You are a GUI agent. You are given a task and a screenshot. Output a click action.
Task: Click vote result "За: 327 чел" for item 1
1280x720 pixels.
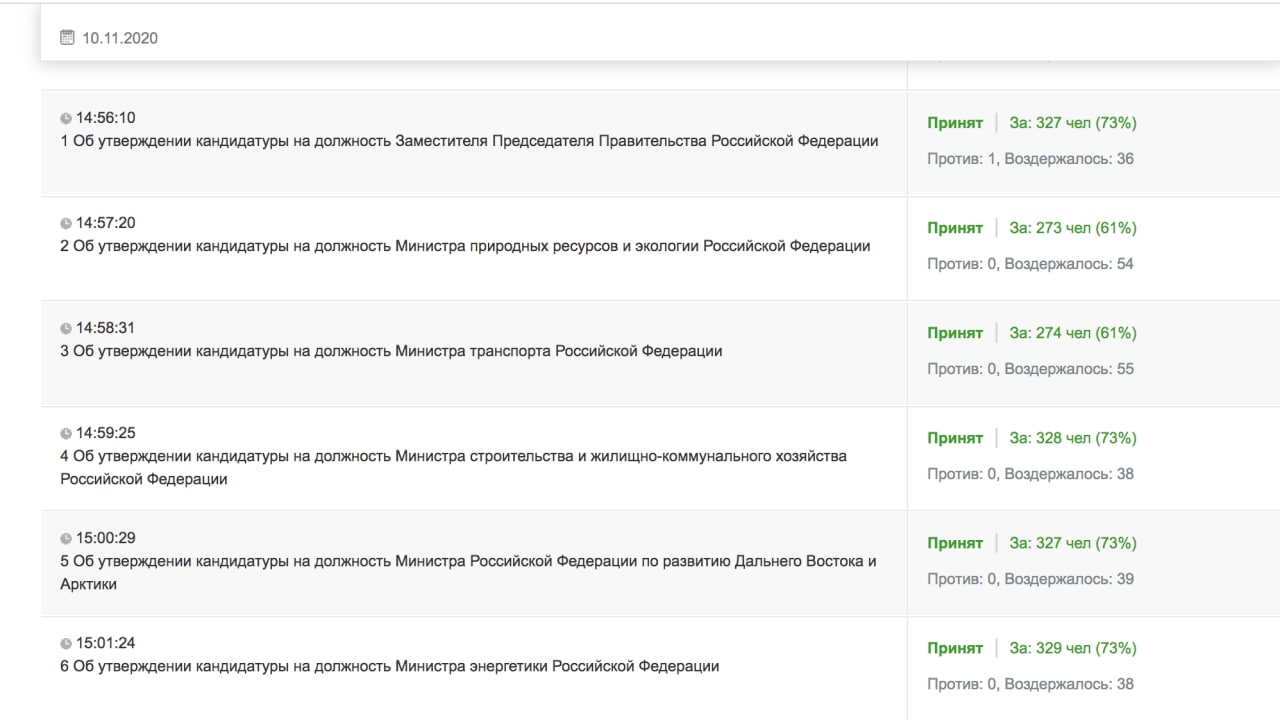pyautogui.click(x=1072, y=123)
